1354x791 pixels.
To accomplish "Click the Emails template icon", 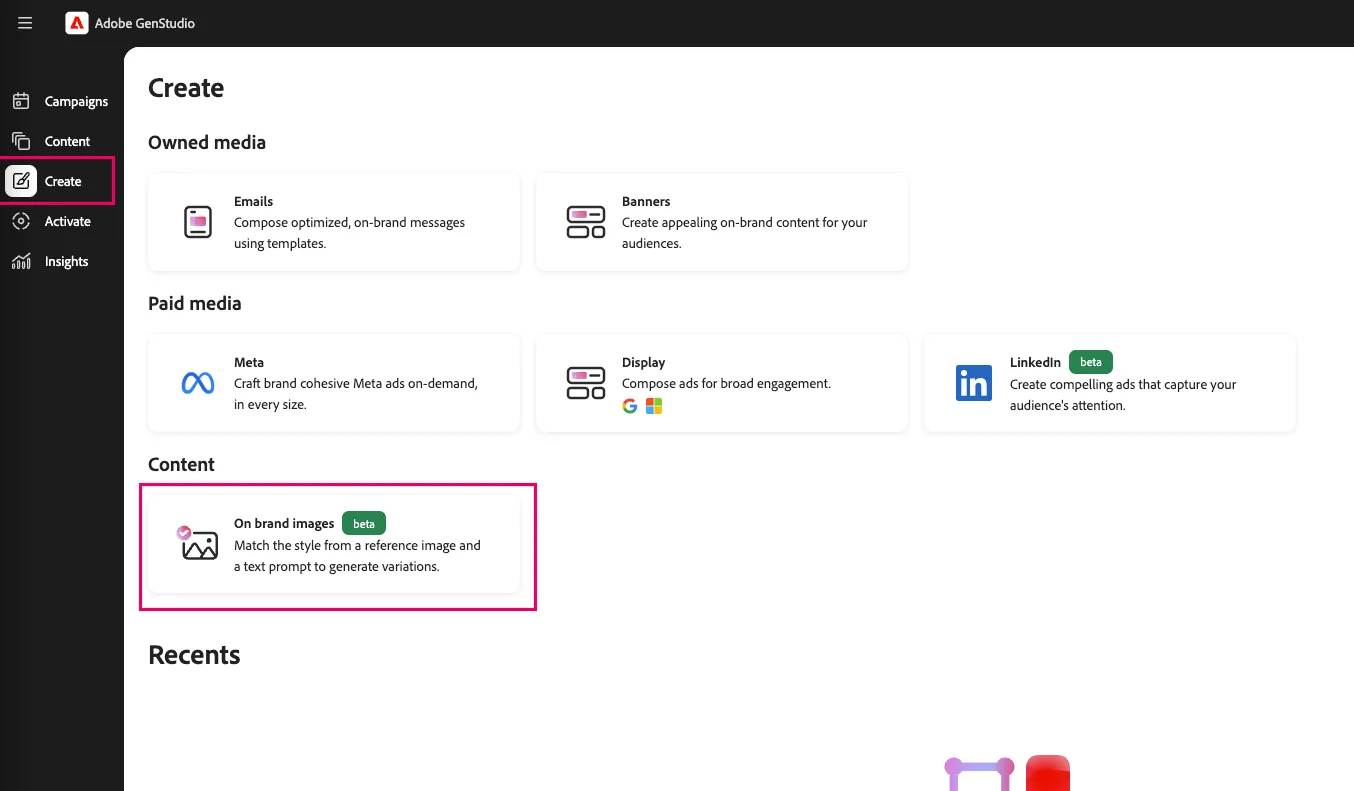I will [x=198, y=222].
